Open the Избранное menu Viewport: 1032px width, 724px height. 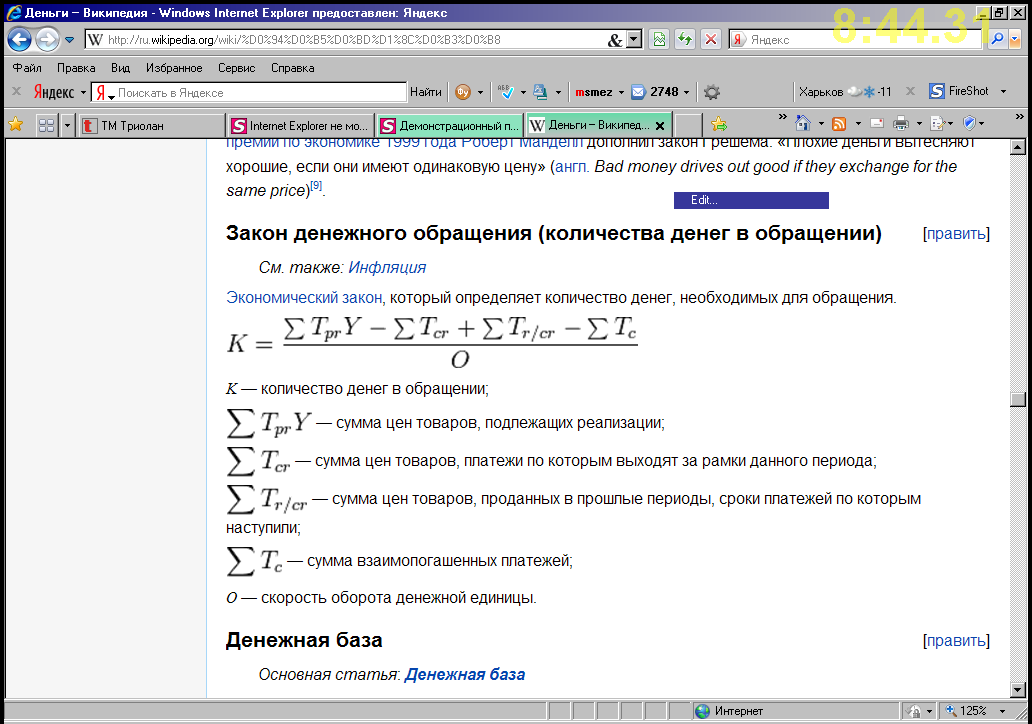pyautogui.click(x=174, y=68)
